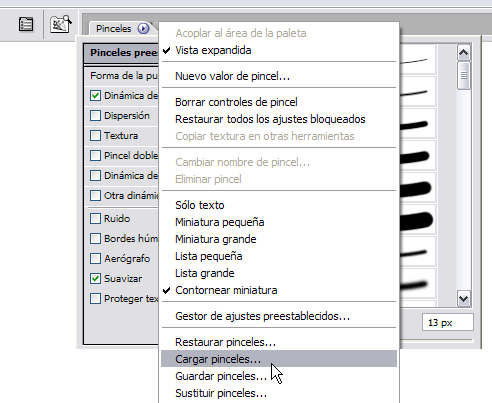The height and width of the screenshot is (403, 492).
Task: Choose Borrar controles de pincel
Action: (x=279, y=102)
